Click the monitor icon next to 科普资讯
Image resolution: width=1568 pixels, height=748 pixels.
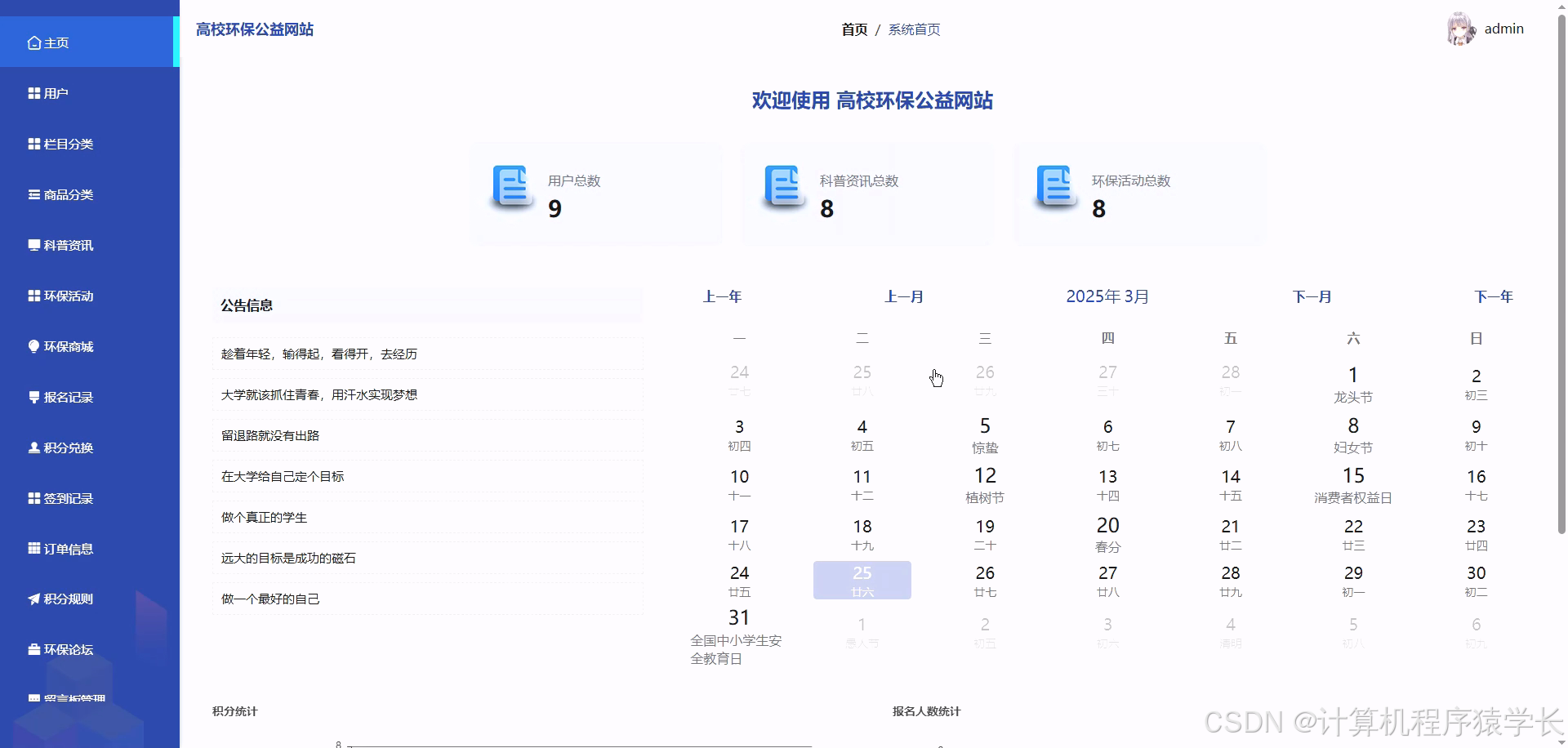pos(34,245)
